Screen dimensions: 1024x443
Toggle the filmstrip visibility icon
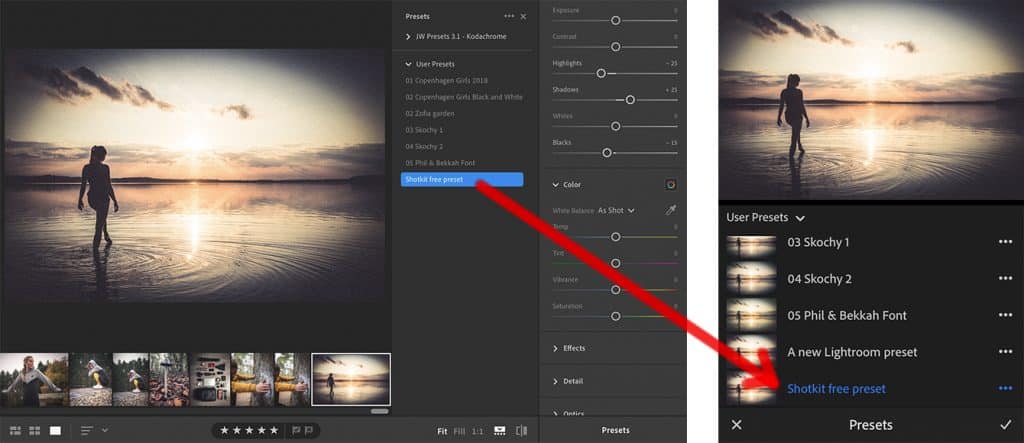coord(500,431)
